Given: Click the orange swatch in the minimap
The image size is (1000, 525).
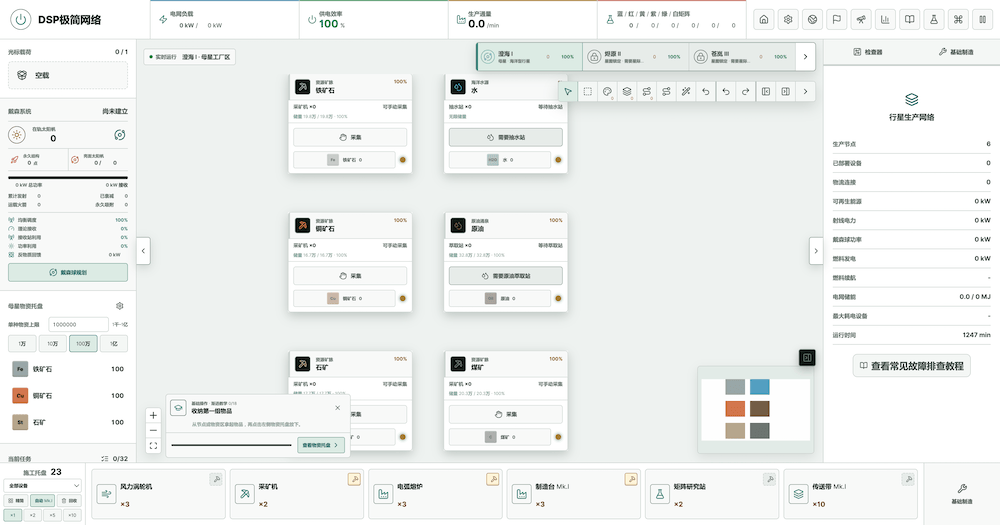Looking at the screenshot, I should (735, 408).
